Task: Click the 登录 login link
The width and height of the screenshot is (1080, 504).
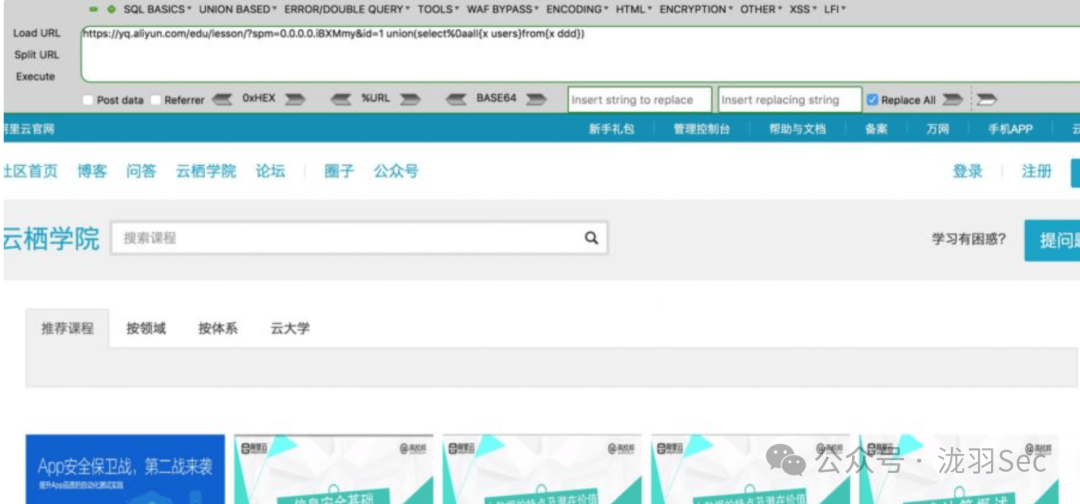Action: pos(967,171)
